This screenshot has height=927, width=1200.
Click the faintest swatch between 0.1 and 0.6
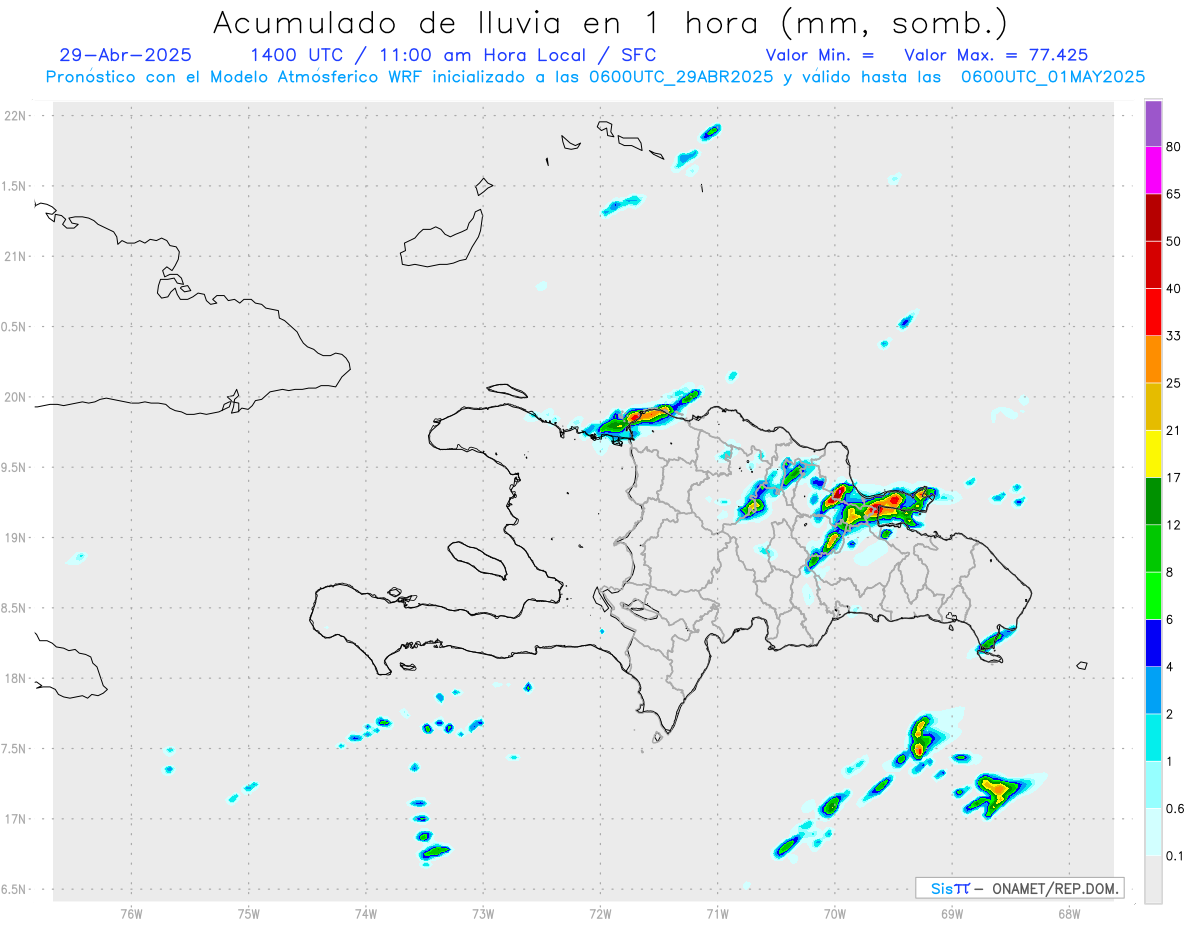pos(1153,831)
